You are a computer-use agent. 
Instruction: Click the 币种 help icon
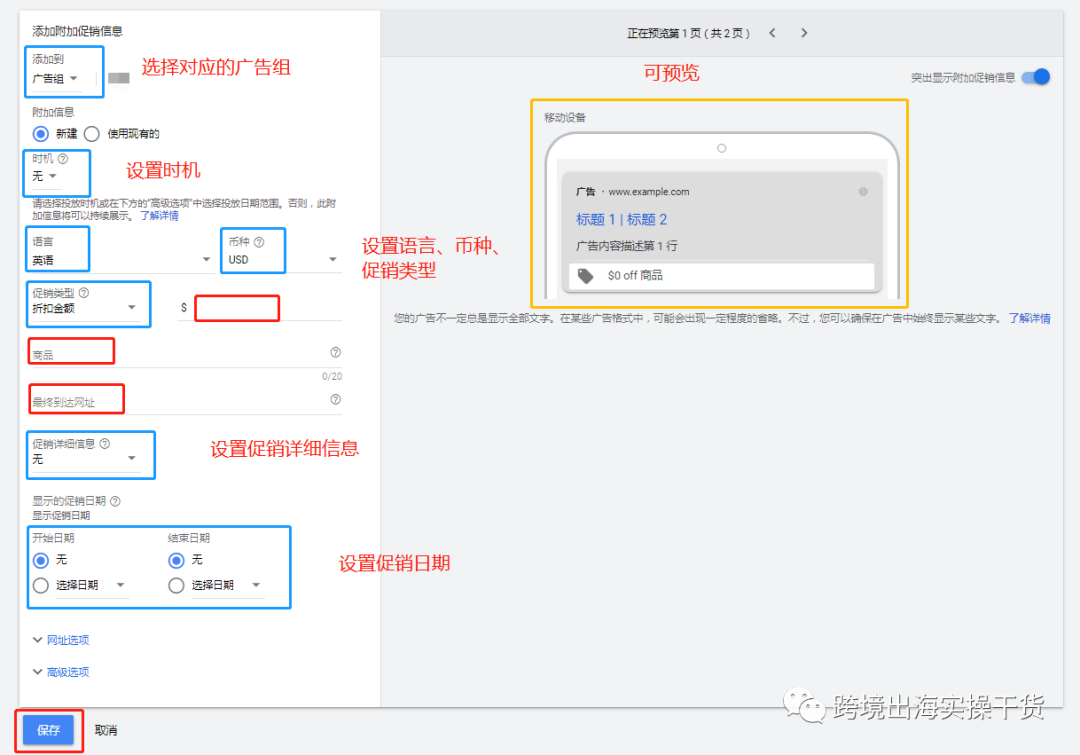[x=260, y=242]
